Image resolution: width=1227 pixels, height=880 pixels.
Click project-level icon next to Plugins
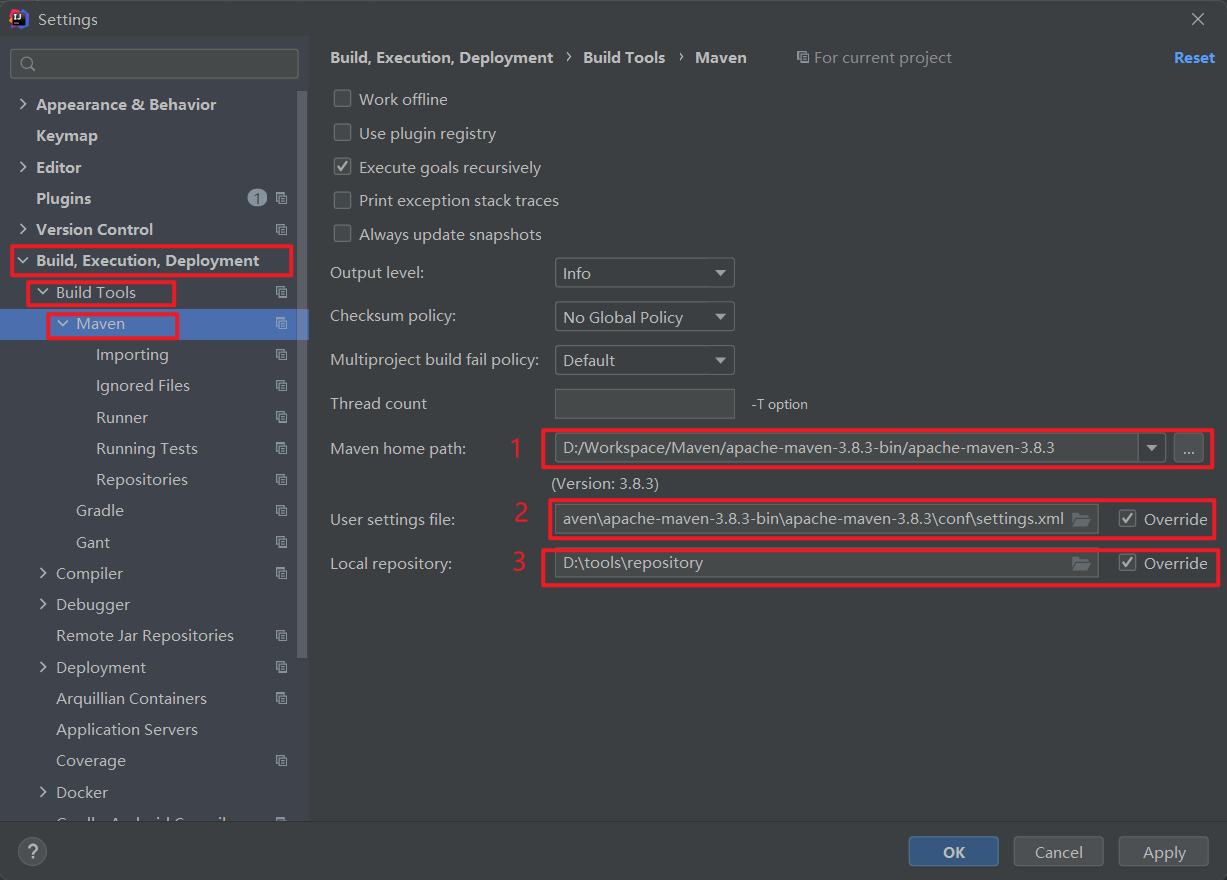click(281, 199)
